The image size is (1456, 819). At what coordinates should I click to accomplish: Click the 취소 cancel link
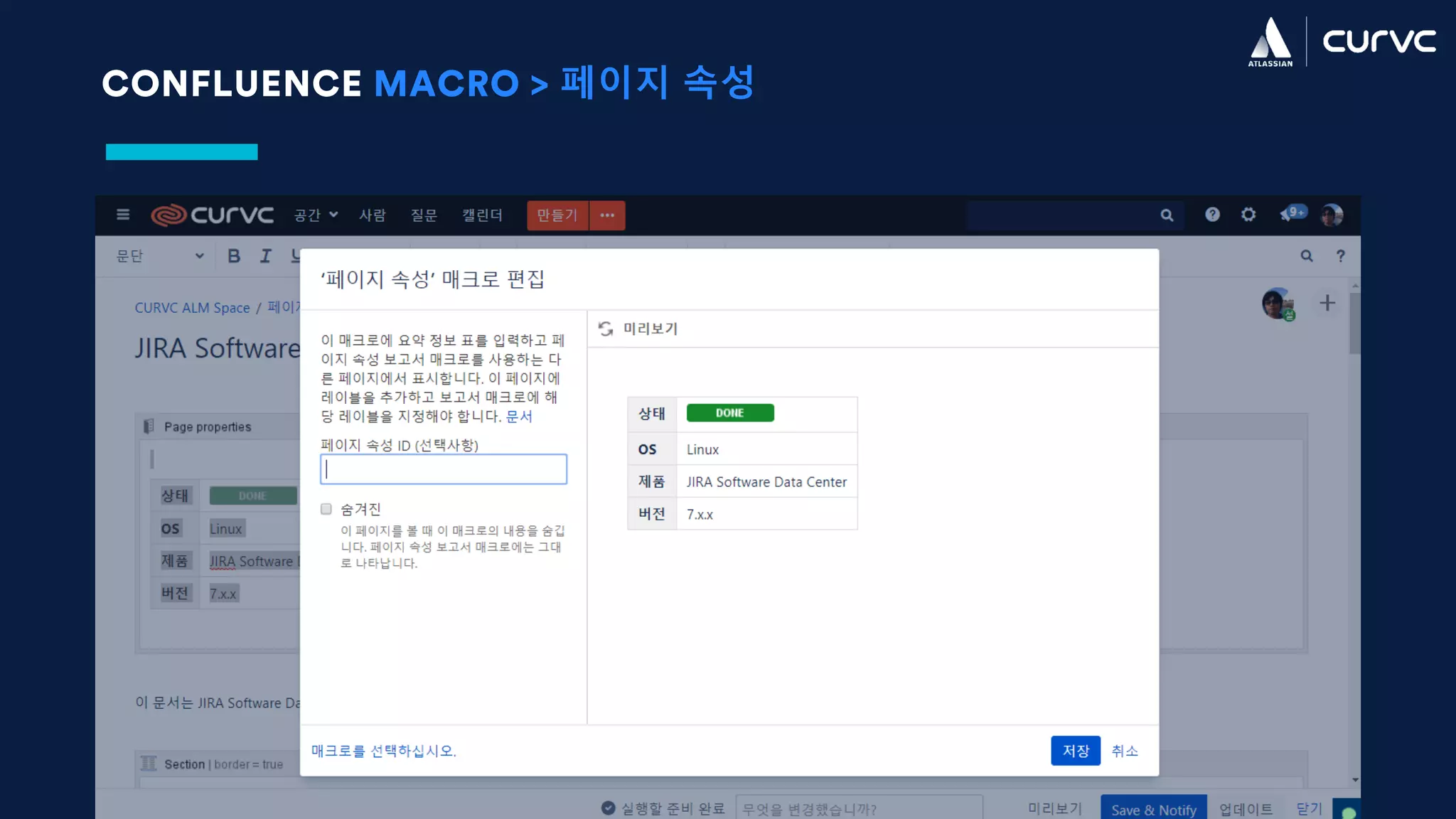coord(1125,751)
